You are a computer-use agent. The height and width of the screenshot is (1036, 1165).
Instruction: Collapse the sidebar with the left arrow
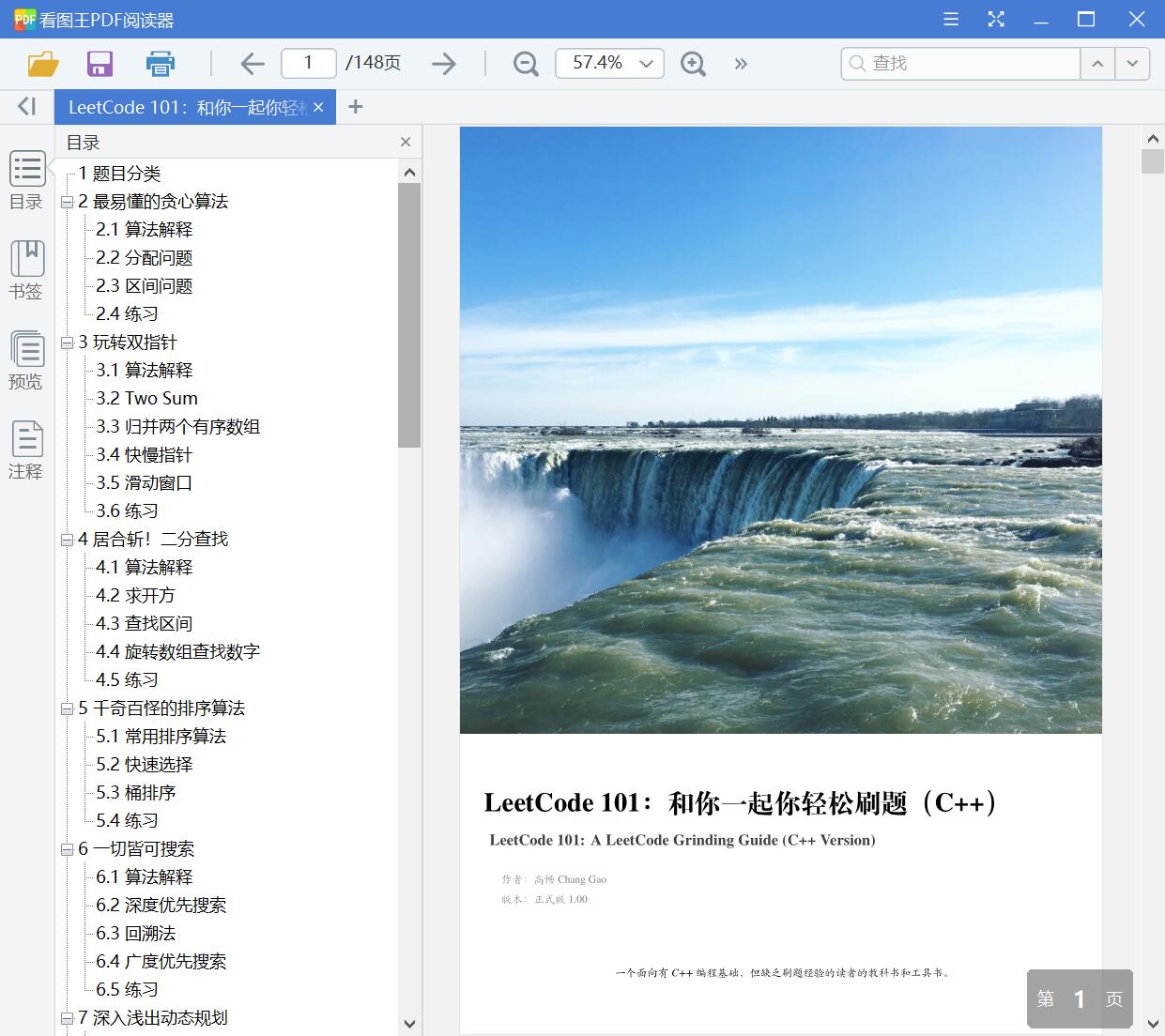[x=25, y=105]
